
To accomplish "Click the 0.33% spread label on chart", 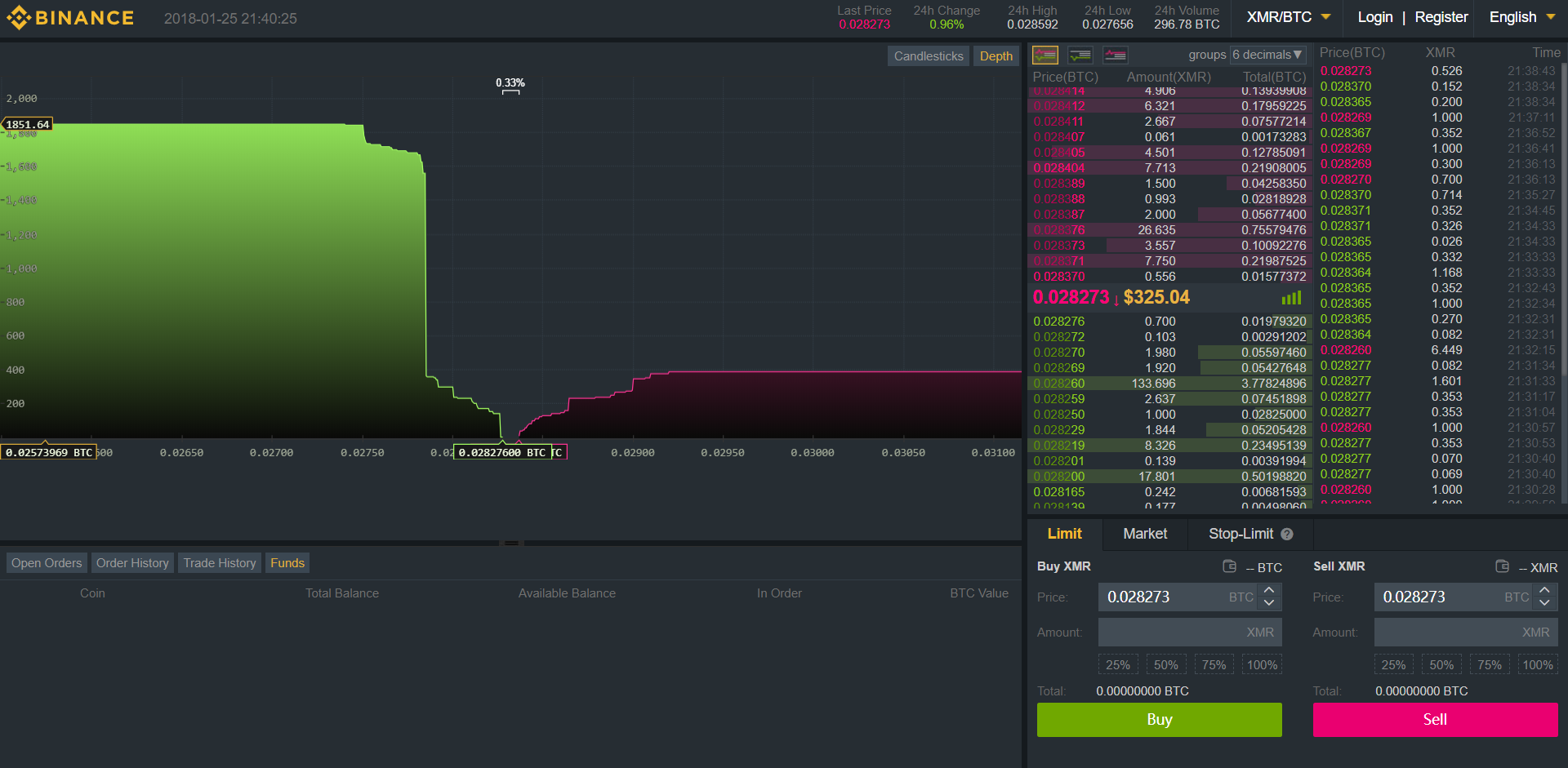I will click(x=510, y=83).
